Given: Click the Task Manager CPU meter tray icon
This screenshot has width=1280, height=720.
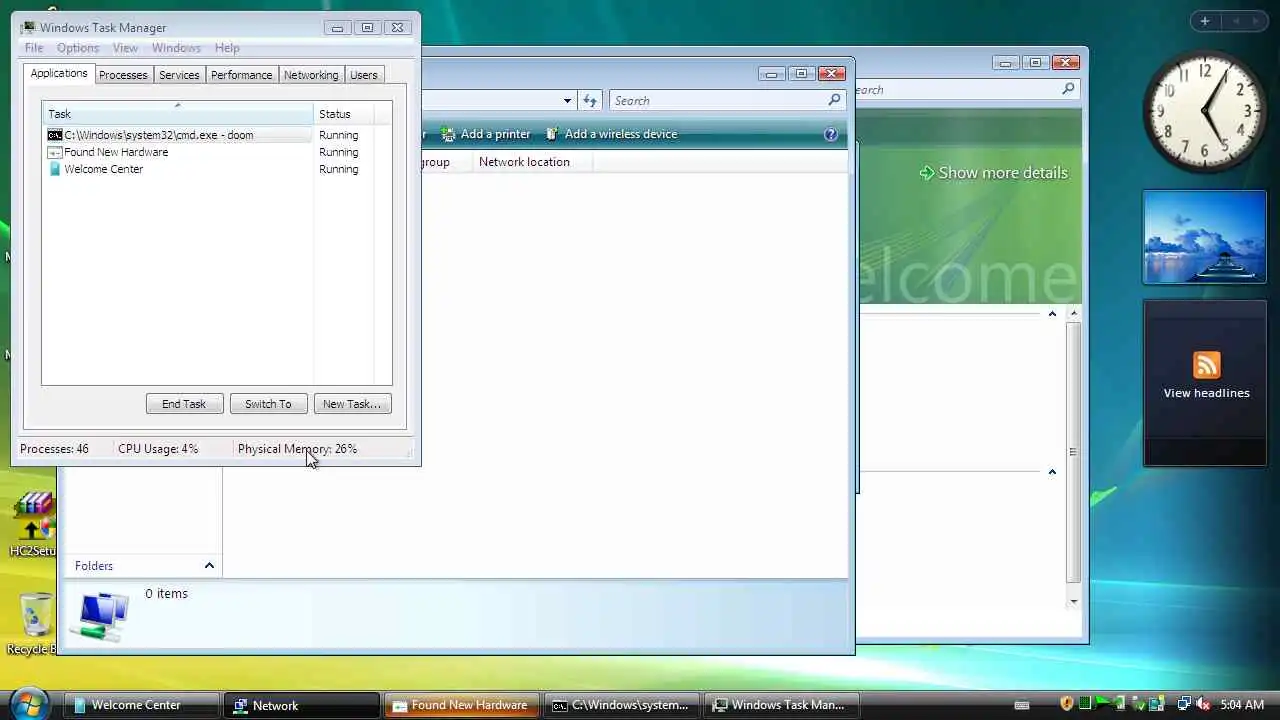Looking at the screenshot, I should click(1085, 705).
